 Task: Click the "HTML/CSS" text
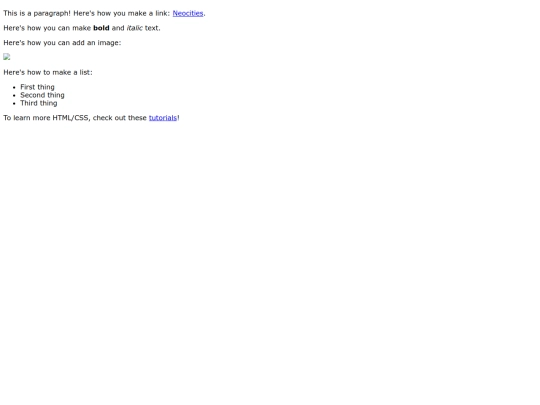[x=70, y=118]
